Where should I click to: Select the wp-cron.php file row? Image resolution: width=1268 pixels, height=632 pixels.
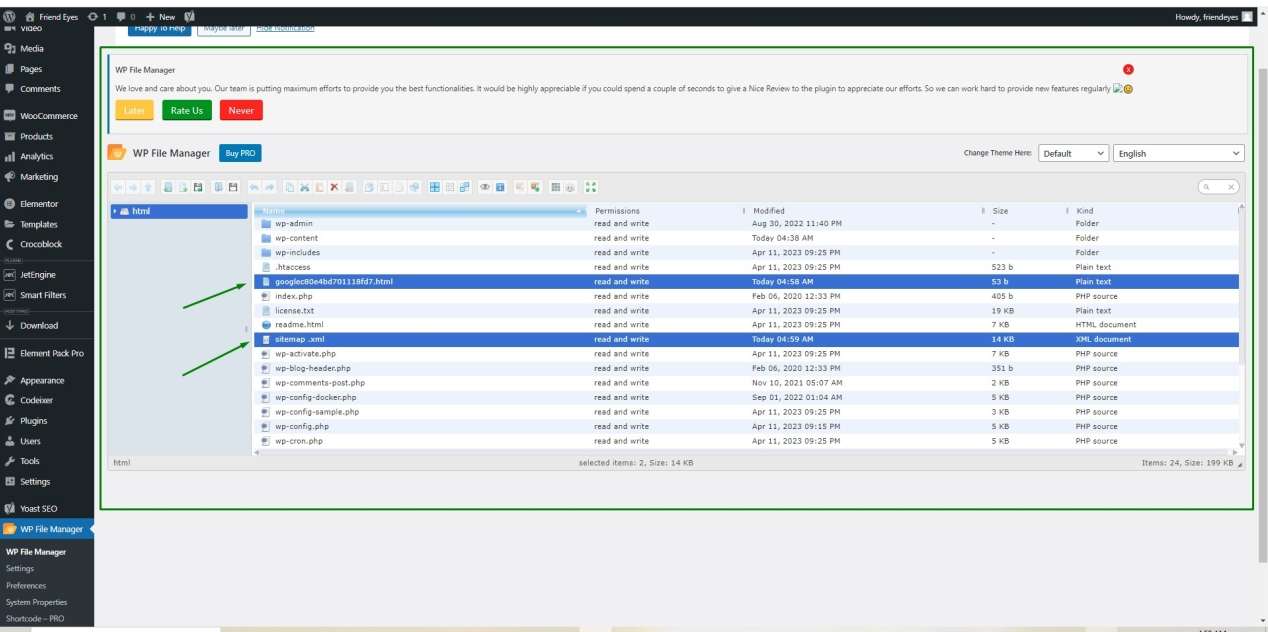point(746,441)
